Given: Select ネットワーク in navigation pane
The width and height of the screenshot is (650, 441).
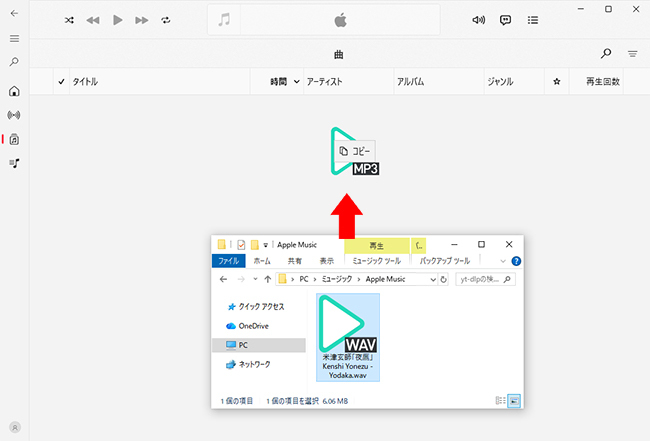Looking at the screenshot, I should click(254, 364).
